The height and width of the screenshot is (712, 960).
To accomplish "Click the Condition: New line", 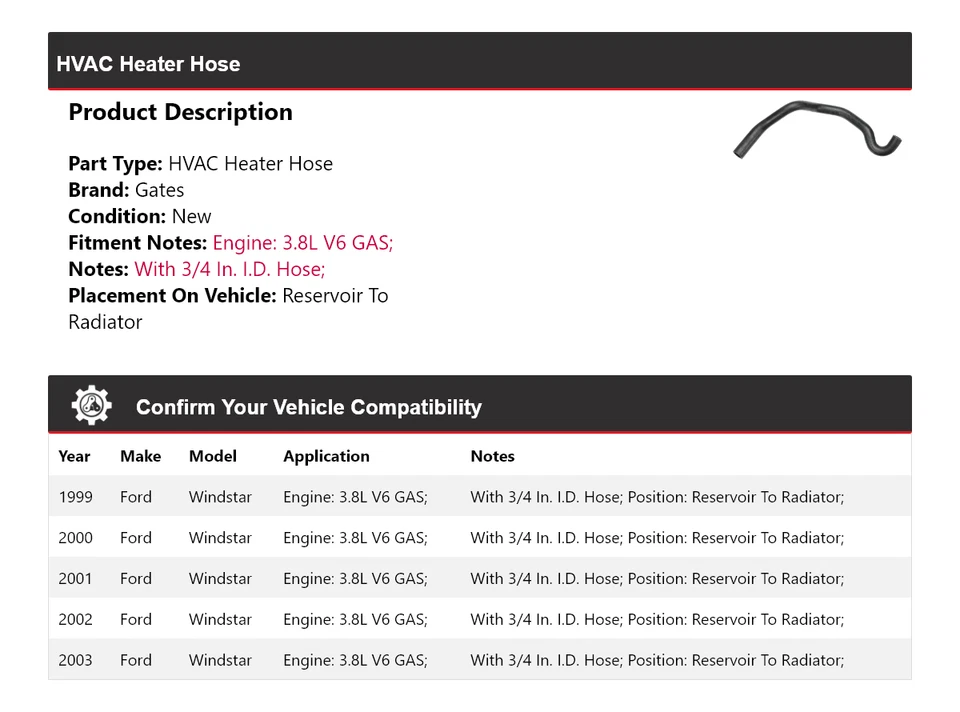I will (140, 216).
